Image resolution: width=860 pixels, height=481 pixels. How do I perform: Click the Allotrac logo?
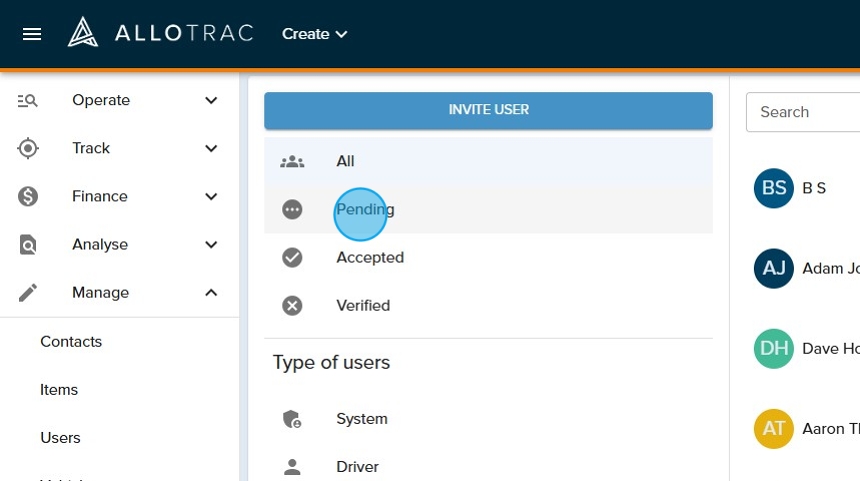point(160,34)
